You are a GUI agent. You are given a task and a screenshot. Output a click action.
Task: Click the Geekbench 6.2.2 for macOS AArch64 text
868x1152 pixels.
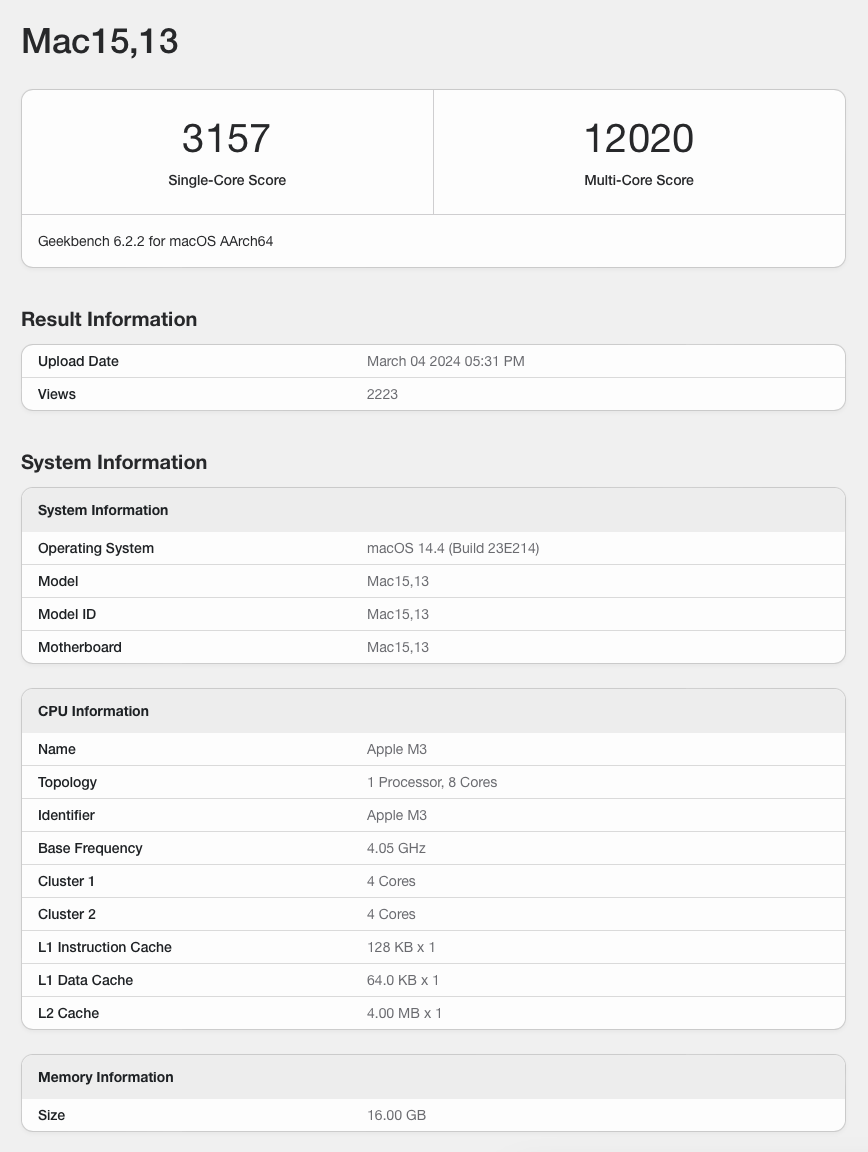pos(155,241)
